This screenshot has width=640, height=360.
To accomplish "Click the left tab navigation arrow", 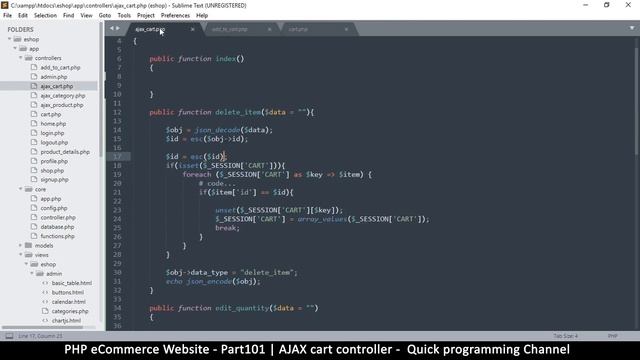I will pyautogui.click(x=111, y=29).
